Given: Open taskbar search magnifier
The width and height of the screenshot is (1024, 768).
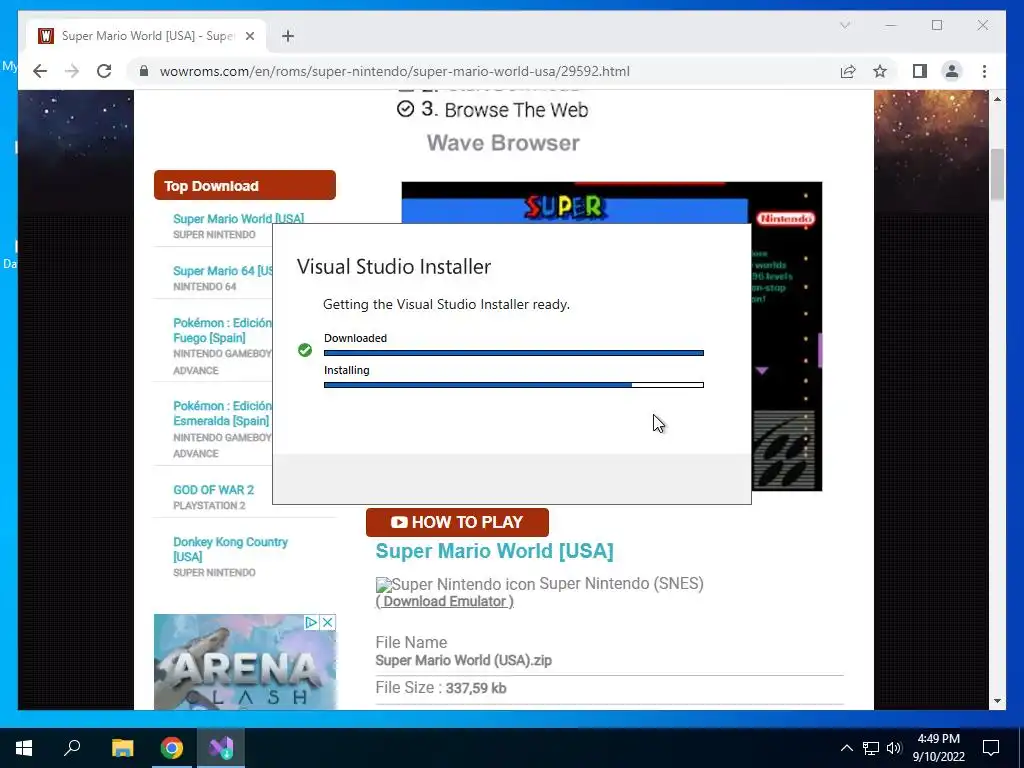Looking at the screenshot, I should [x=72, y=748].
